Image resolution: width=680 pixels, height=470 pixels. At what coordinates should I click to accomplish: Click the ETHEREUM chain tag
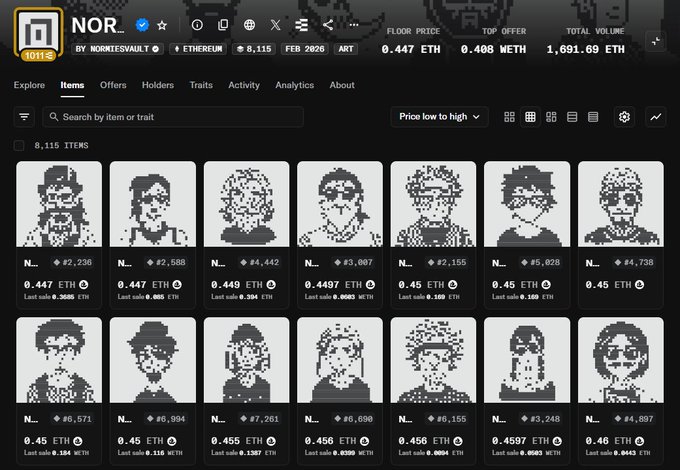pos(198,49)
